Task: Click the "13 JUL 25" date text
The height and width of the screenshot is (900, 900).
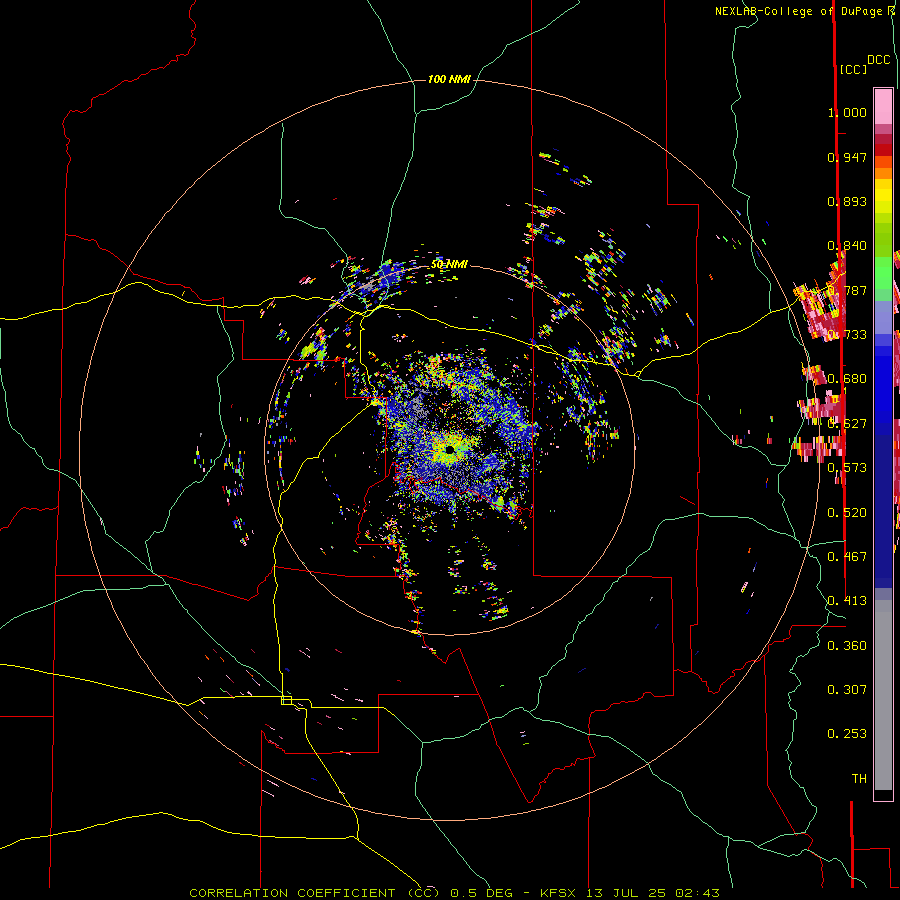Action: point(626,893)
